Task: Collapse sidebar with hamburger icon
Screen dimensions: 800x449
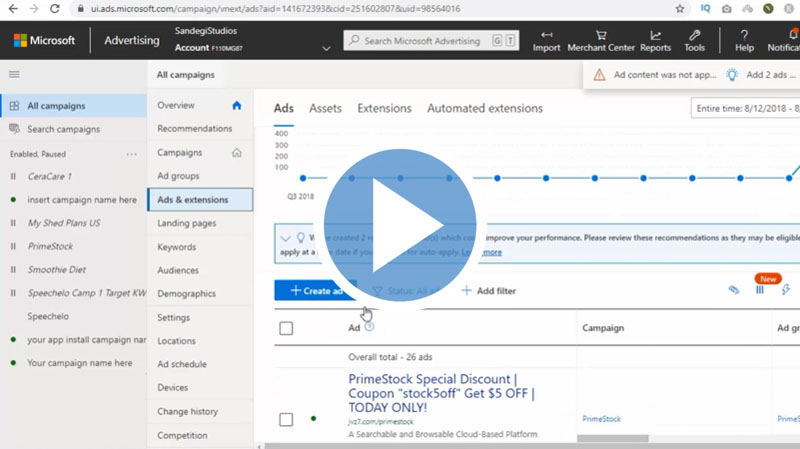Action: coord(14,74)
